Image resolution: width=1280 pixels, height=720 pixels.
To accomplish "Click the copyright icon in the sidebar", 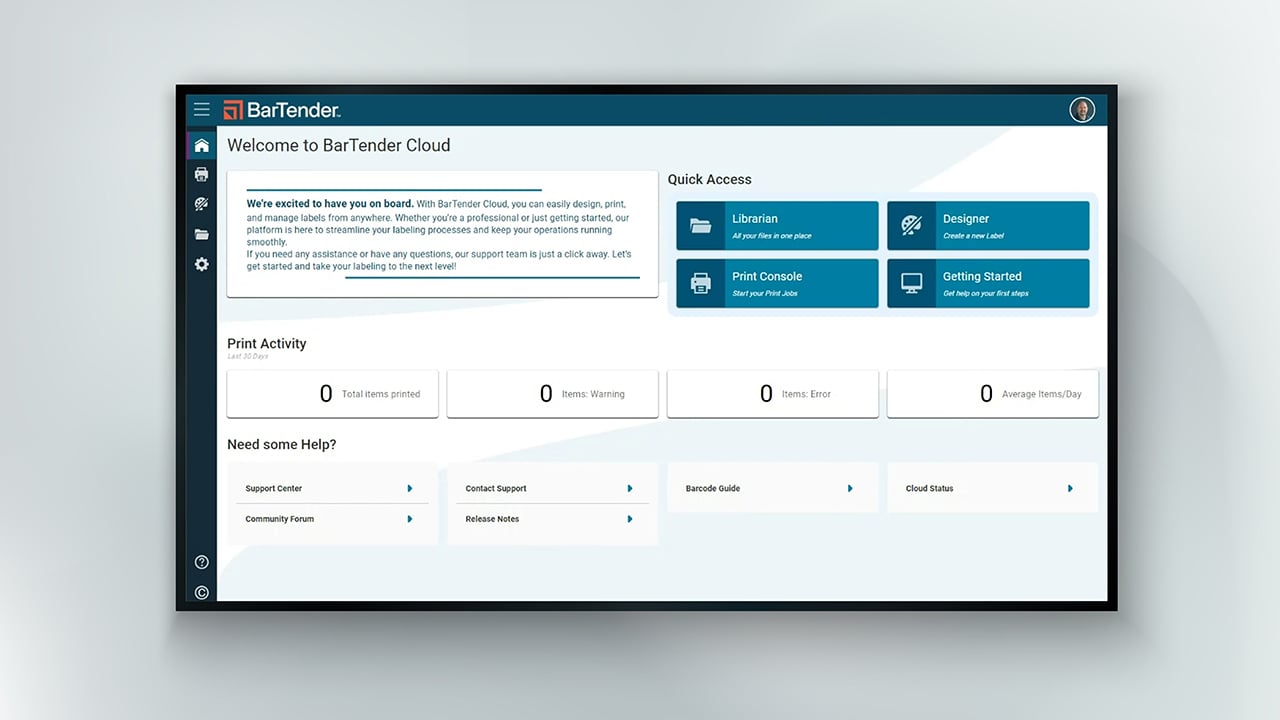I will click(201, 592).
